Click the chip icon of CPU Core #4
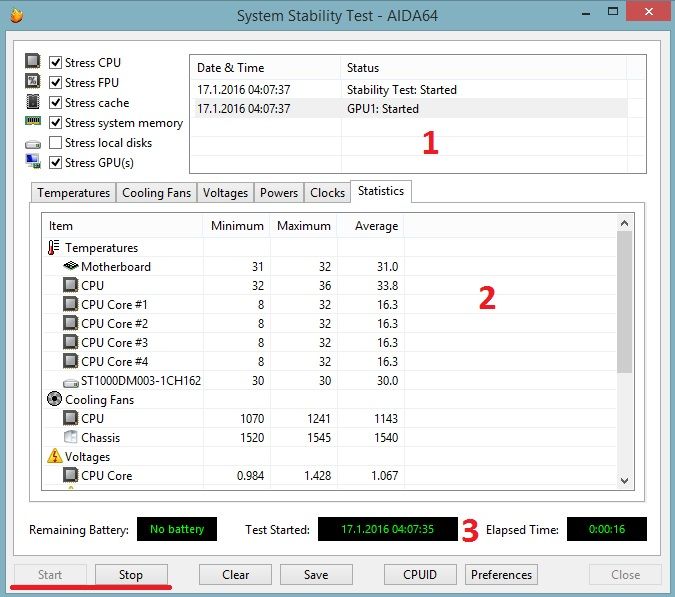The height and width of the screenshot is (597, 675). tap(71, 361)
